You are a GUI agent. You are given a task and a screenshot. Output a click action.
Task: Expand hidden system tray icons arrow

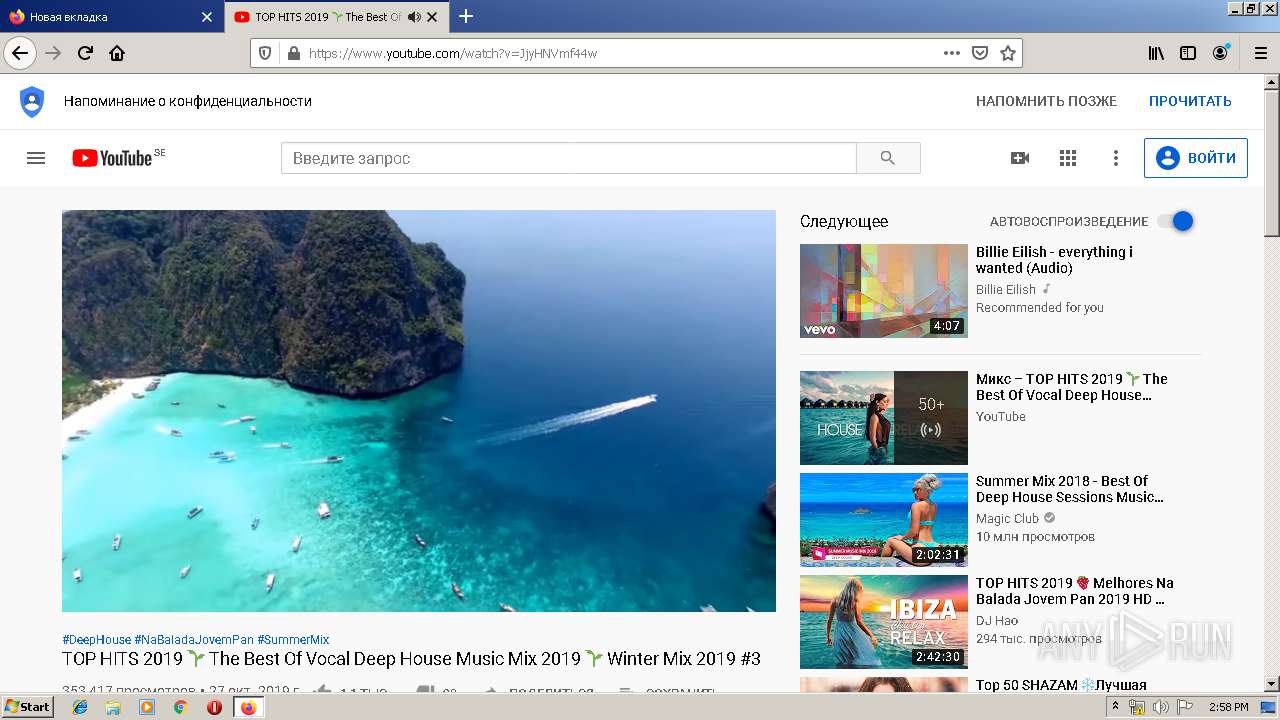[x=1116, y=707]
